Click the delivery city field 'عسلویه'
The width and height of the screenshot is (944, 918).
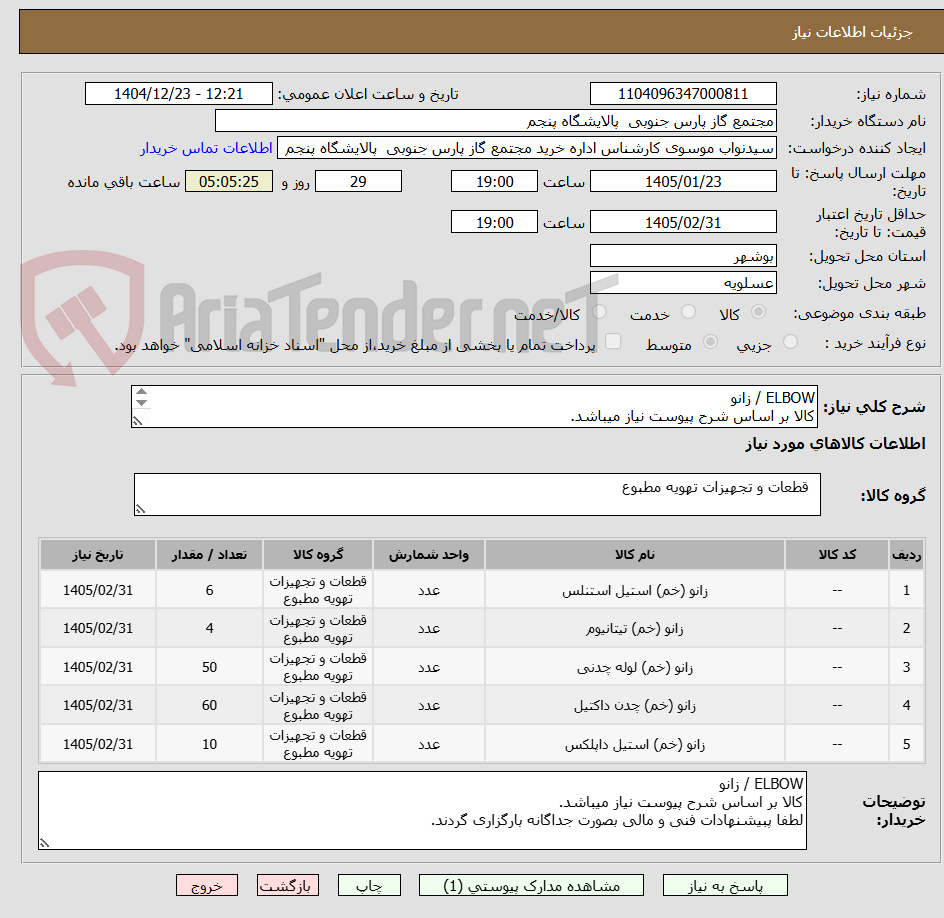tap(683, 283)
